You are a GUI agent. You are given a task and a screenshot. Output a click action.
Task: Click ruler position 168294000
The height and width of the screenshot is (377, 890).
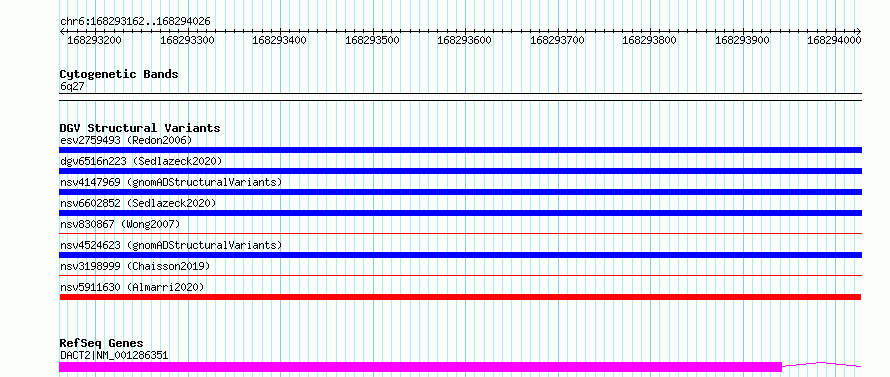[x=835, y=40]
